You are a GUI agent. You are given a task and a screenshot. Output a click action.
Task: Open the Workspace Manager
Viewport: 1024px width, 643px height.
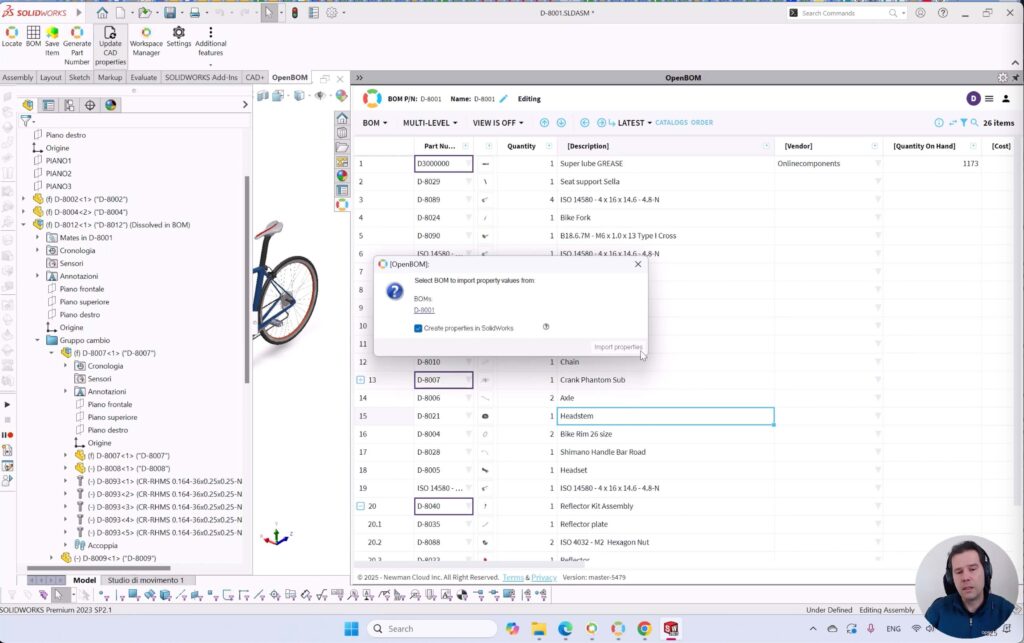[146, 41]
